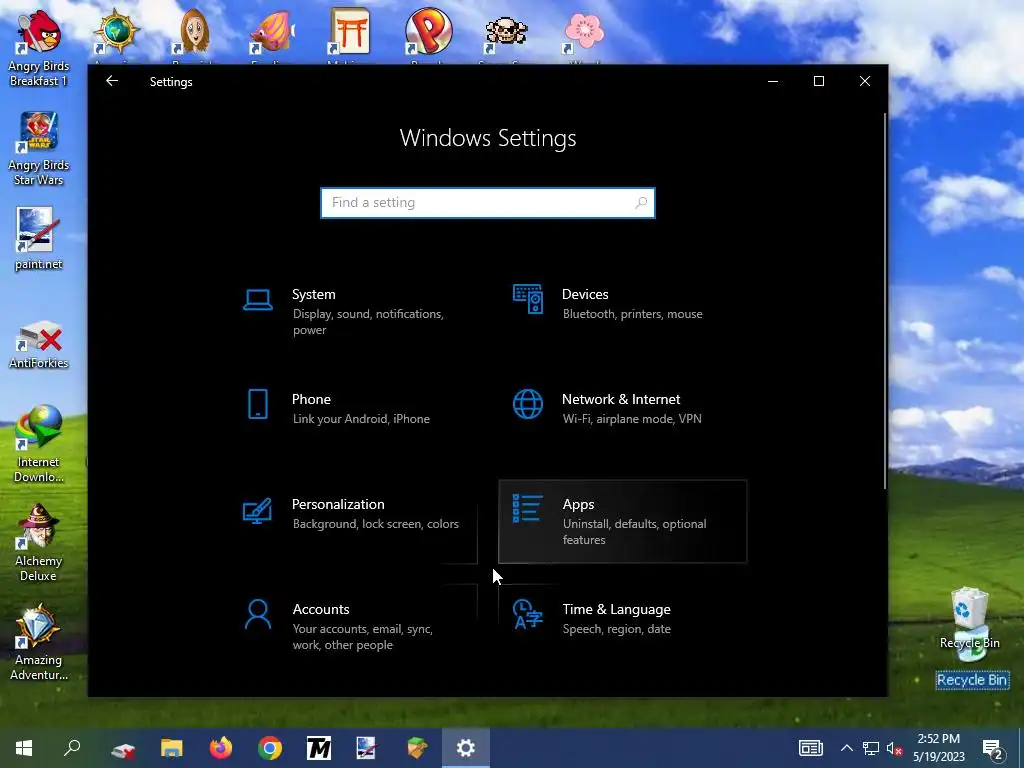Open Network & Internet globe icon
Image resolution: width=1024 pixels, height=768 pixels.
[528, 404]
